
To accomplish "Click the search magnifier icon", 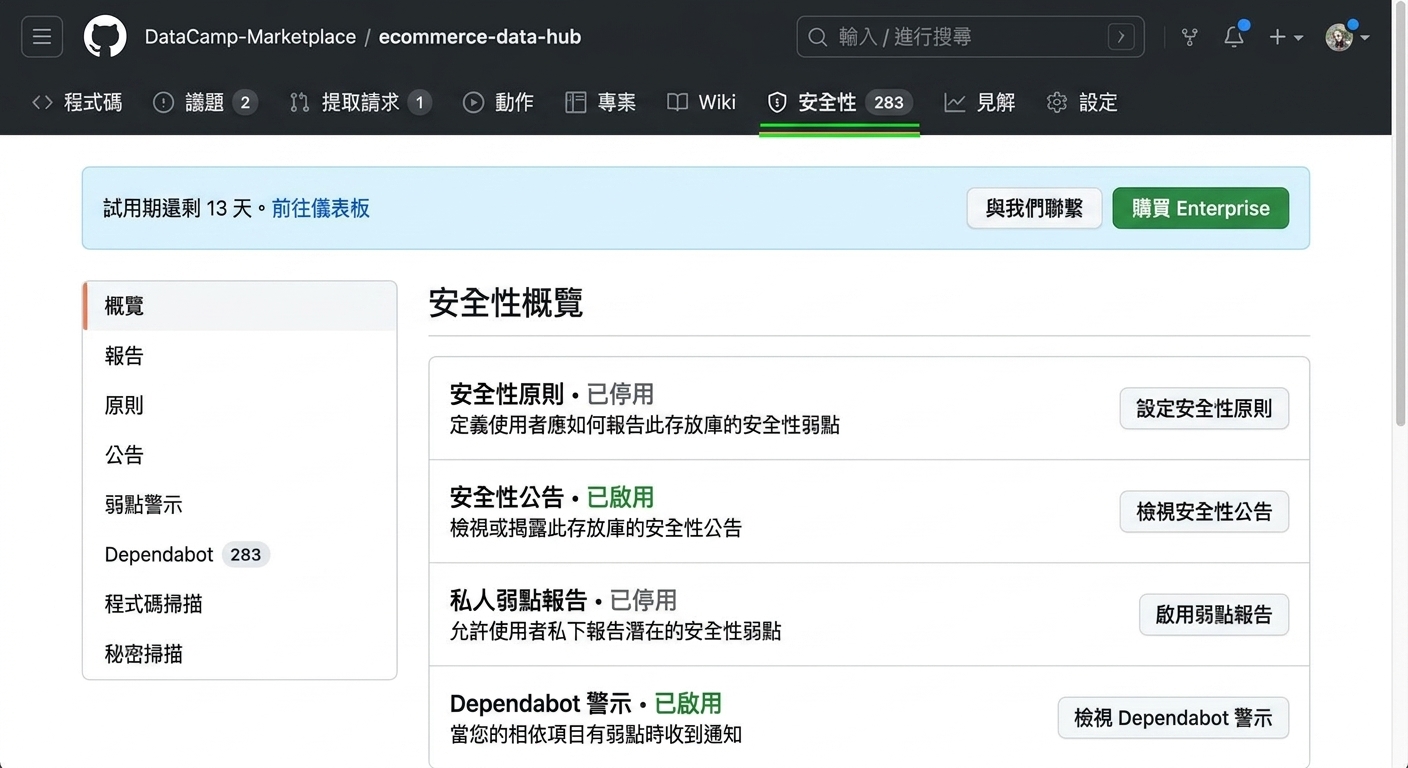I will click(818, 37).
